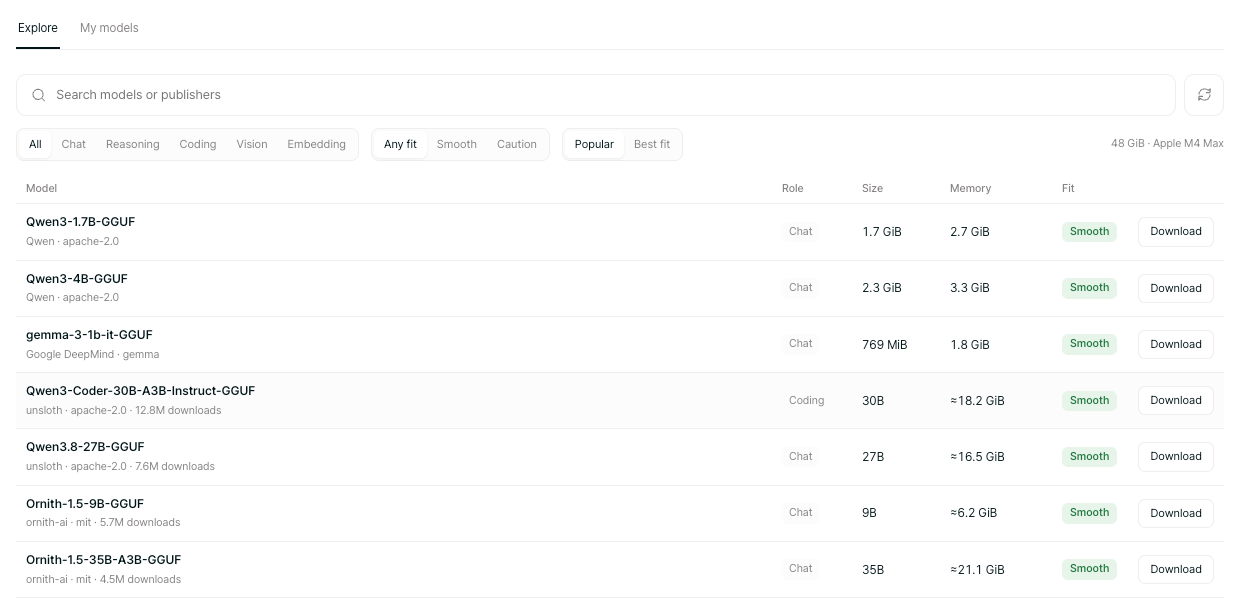The width and height of the screenshot is (1242, 603).
Task: Click the Google DeepMind · gemma subtitle
Action: pyautogui.click(x=93, y=354)
